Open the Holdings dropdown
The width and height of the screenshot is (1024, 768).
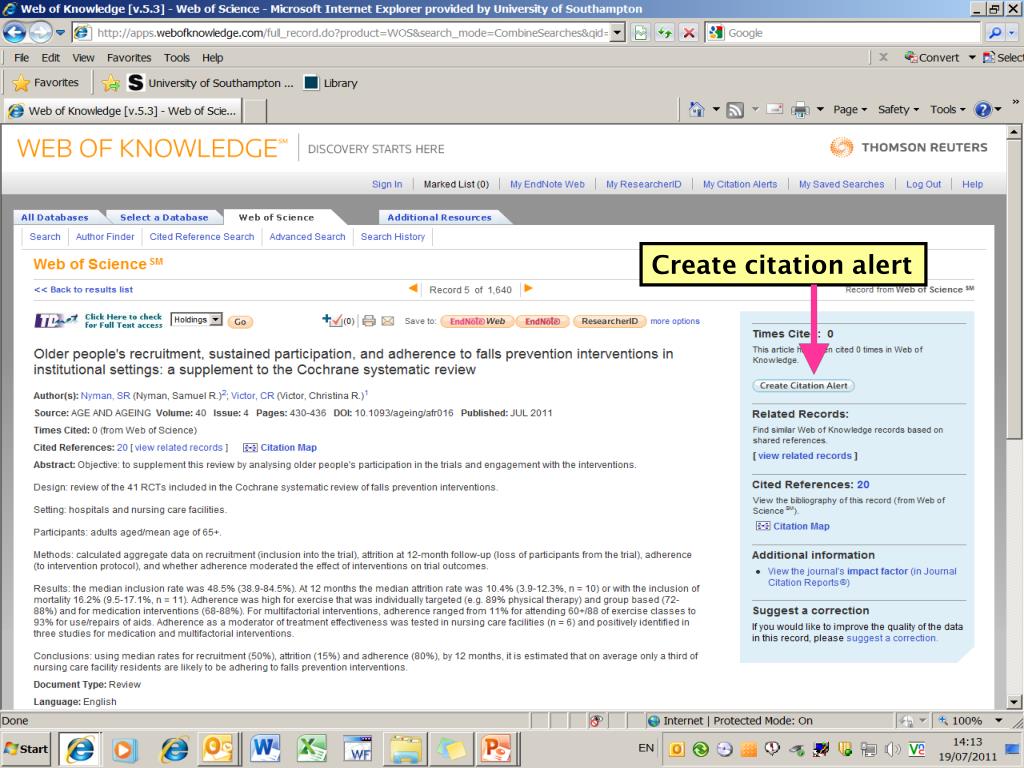pos(197,319)
